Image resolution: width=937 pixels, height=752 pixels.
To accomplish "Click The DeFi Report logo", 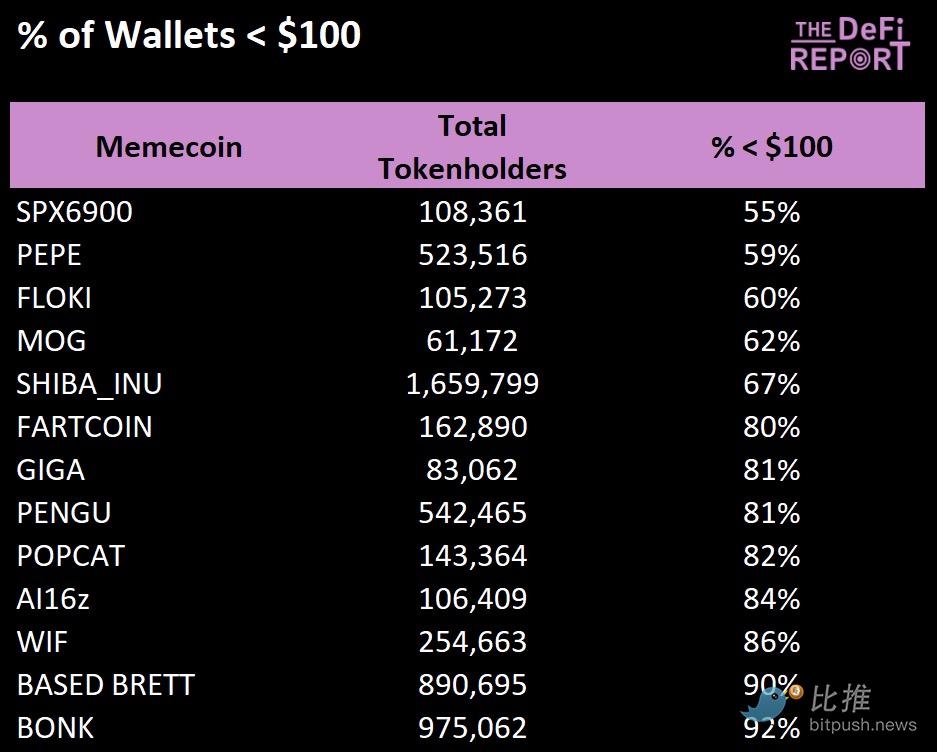I will pos(849,45).
